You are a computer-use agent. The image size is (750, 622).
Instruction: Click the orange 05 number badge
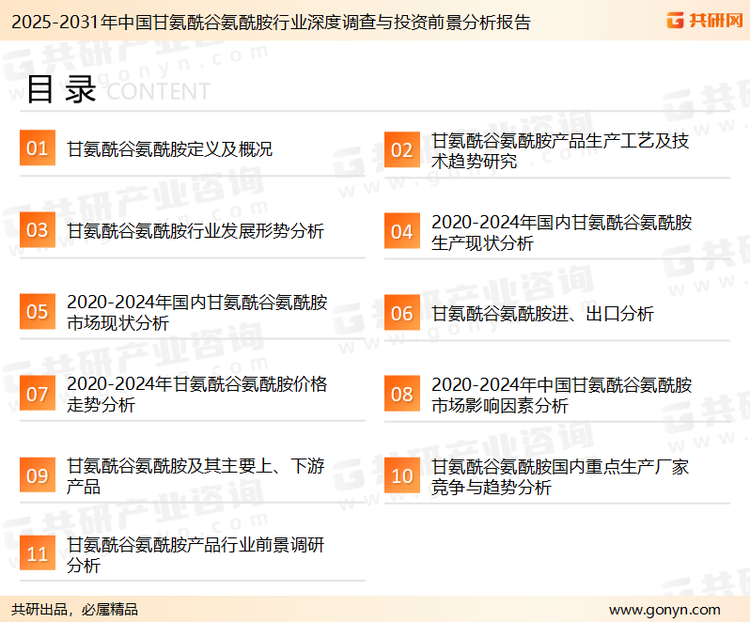point(37,311)
